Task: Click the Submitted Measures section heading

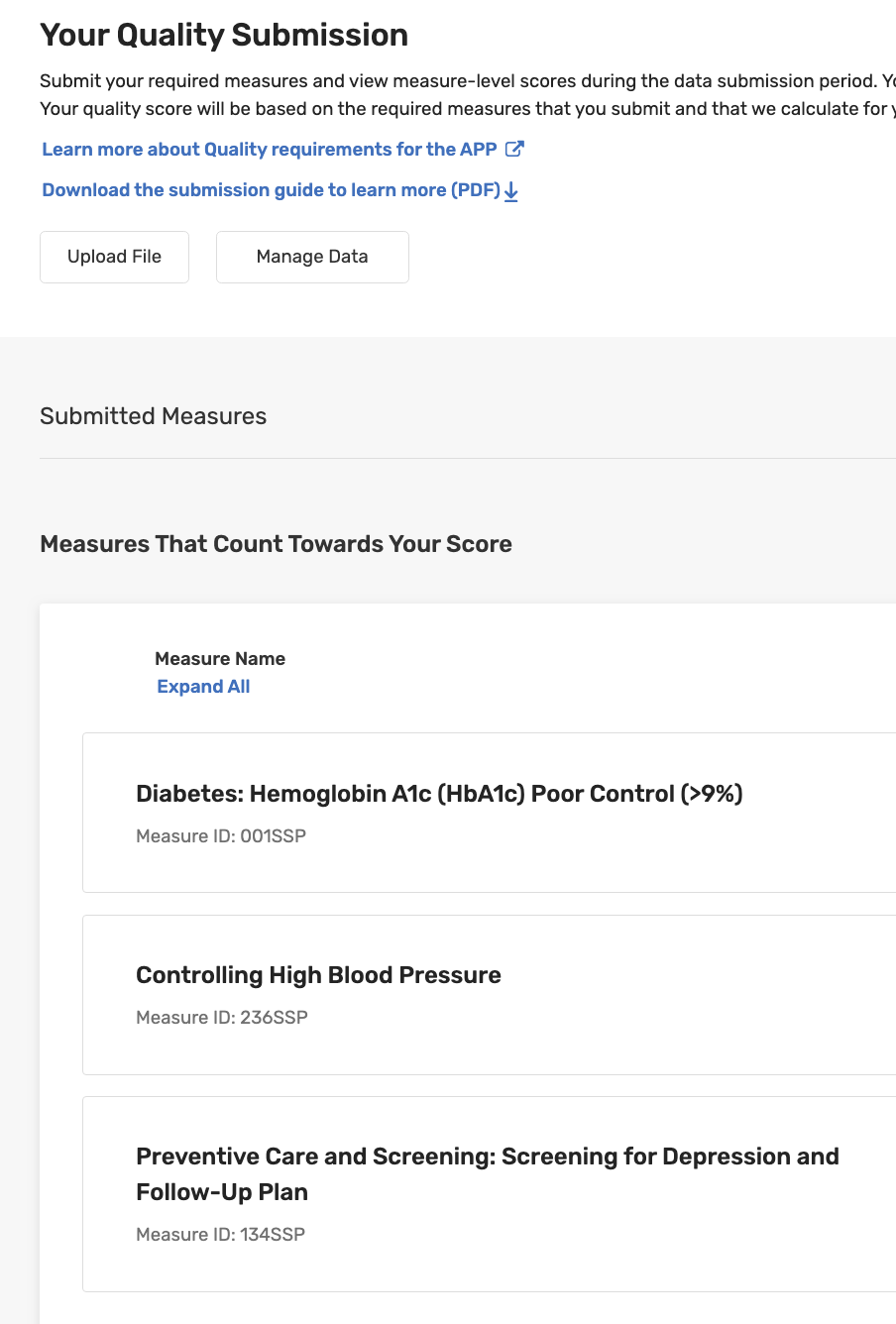Action: [154, 416]
